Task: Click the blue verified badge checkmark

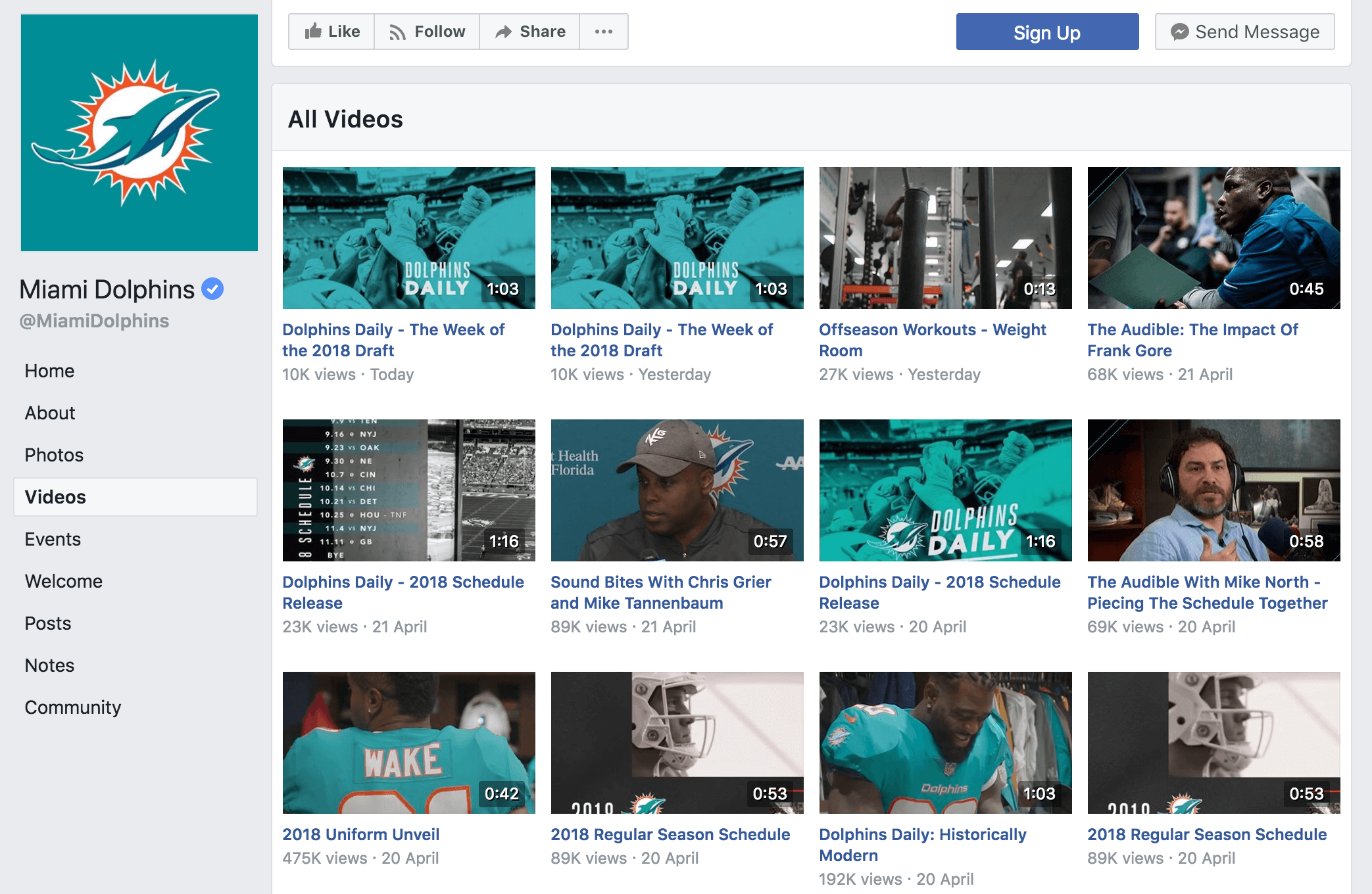Action: (x=212, y=289)
